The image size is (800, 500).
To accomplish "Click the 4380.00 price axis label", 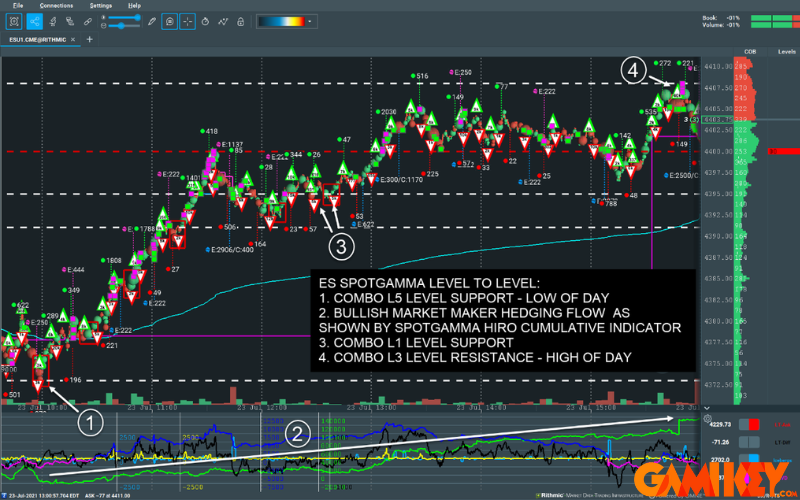I will coord(718,321).
